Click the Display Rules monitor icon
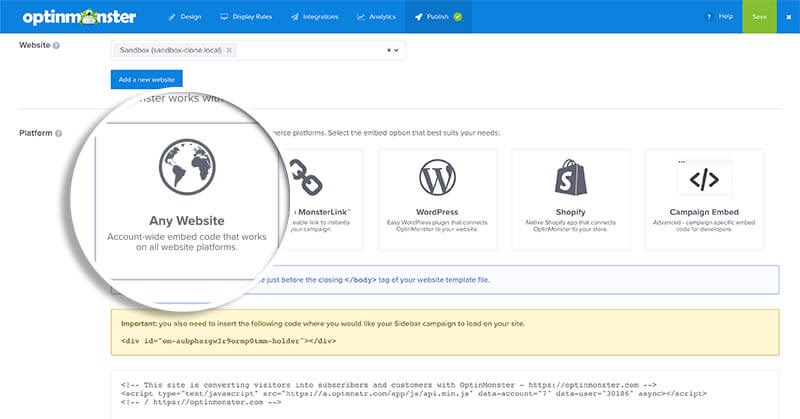The height and width of the screenshot is (419, 800). pyautogui.click(x=224, y=17)
